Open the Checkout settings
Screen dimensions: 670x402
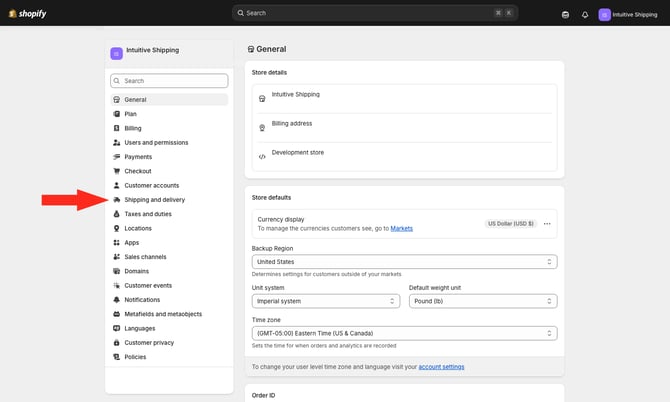click(169, 171)
